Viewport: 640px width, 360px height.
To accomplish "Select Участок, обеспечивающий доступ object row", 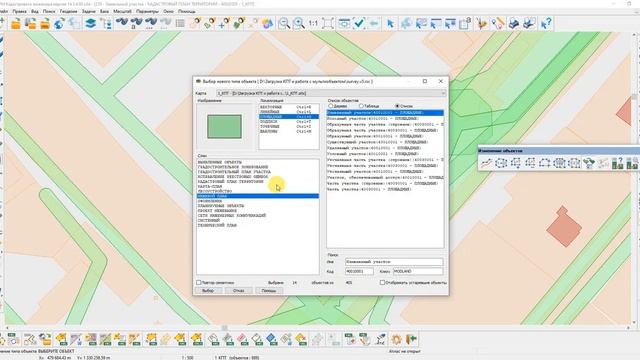I will tap(385, 178).
